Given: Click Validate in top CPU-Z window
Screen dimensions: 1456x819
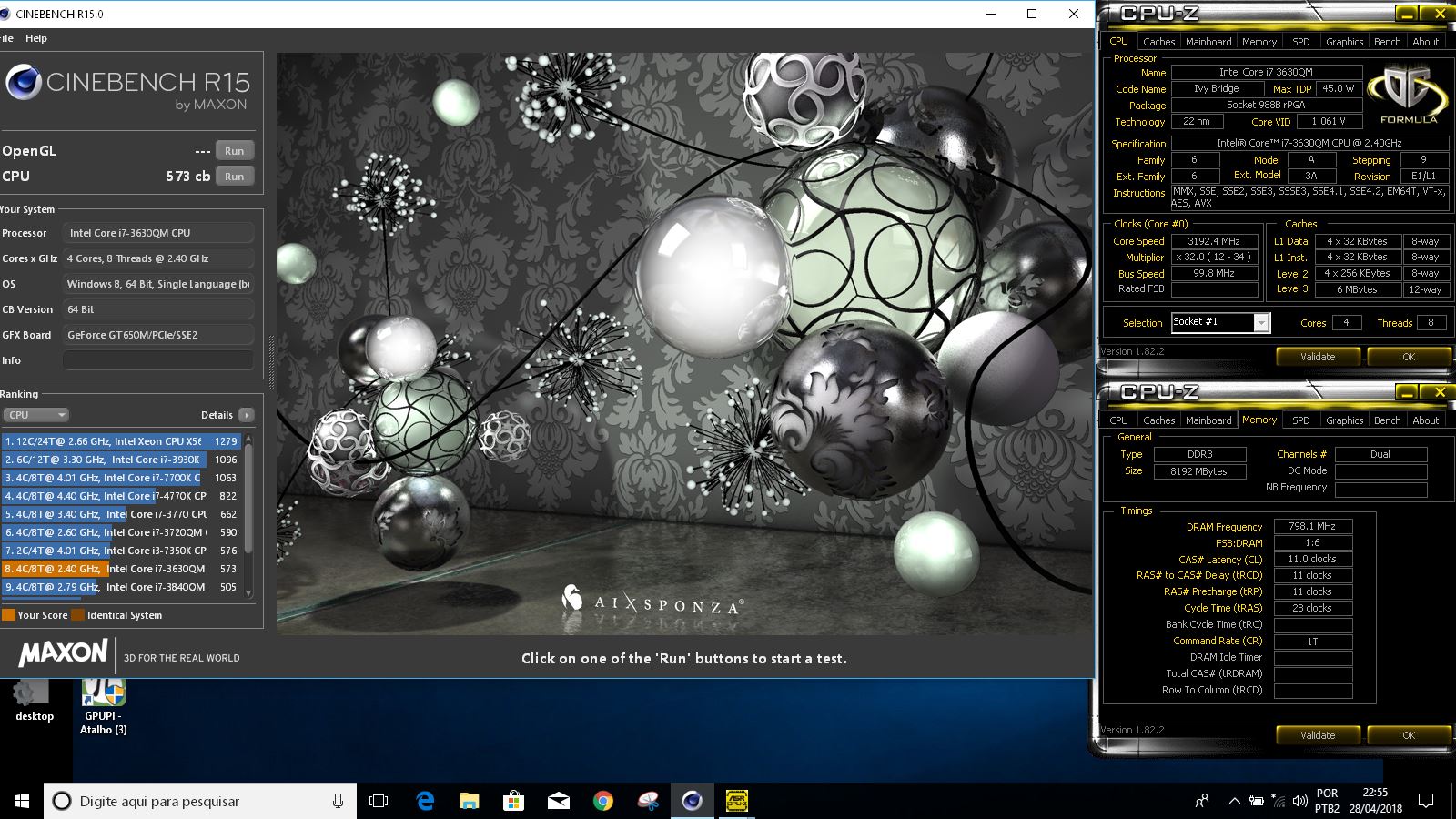Looking at the screenshot, I should point(1318,357).
